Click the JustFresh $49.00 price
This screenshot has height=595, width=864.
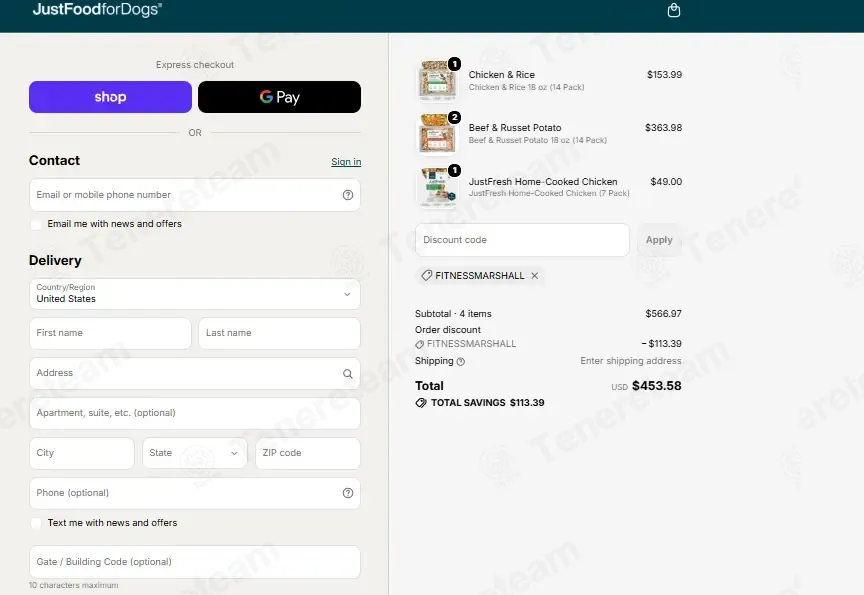666,182
